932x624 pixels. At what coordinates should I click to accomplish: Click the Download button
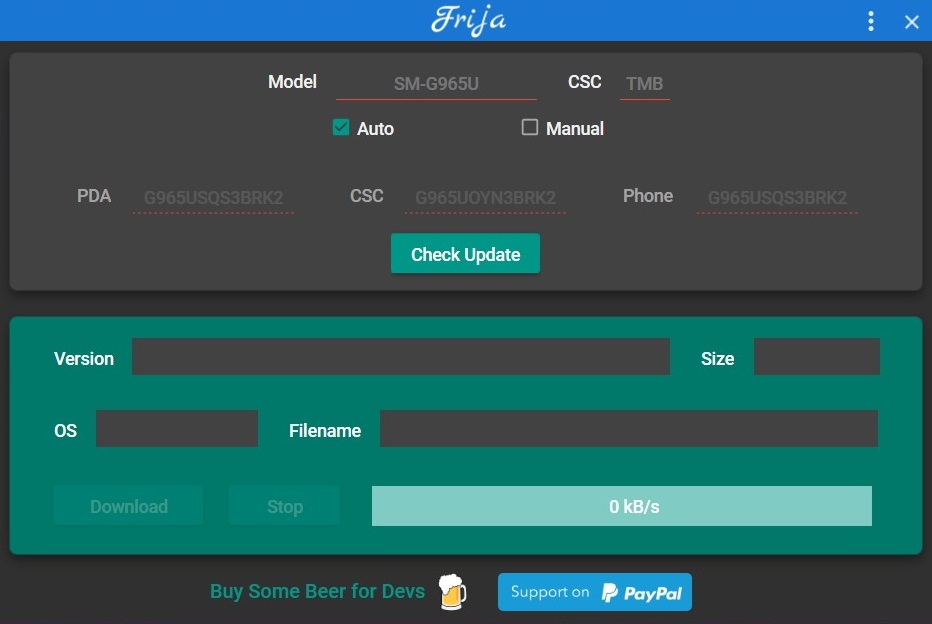129,506
